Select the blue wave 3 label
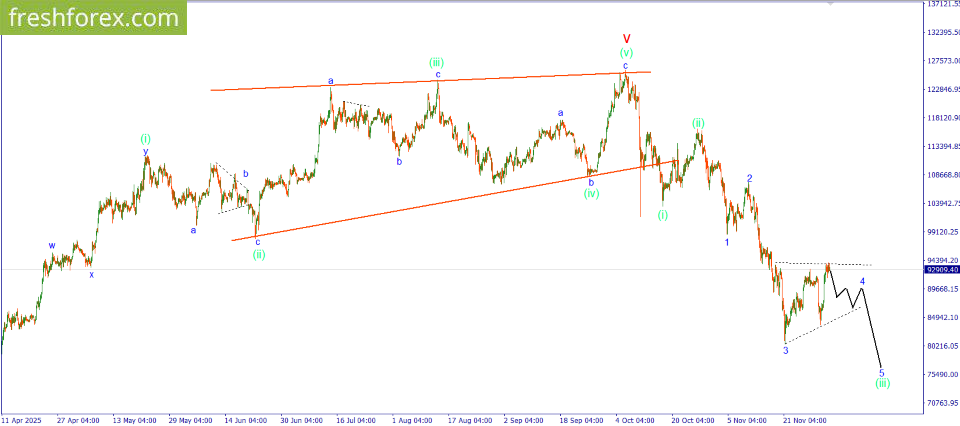Screen dimensions: 960x426 pos(785,350)
